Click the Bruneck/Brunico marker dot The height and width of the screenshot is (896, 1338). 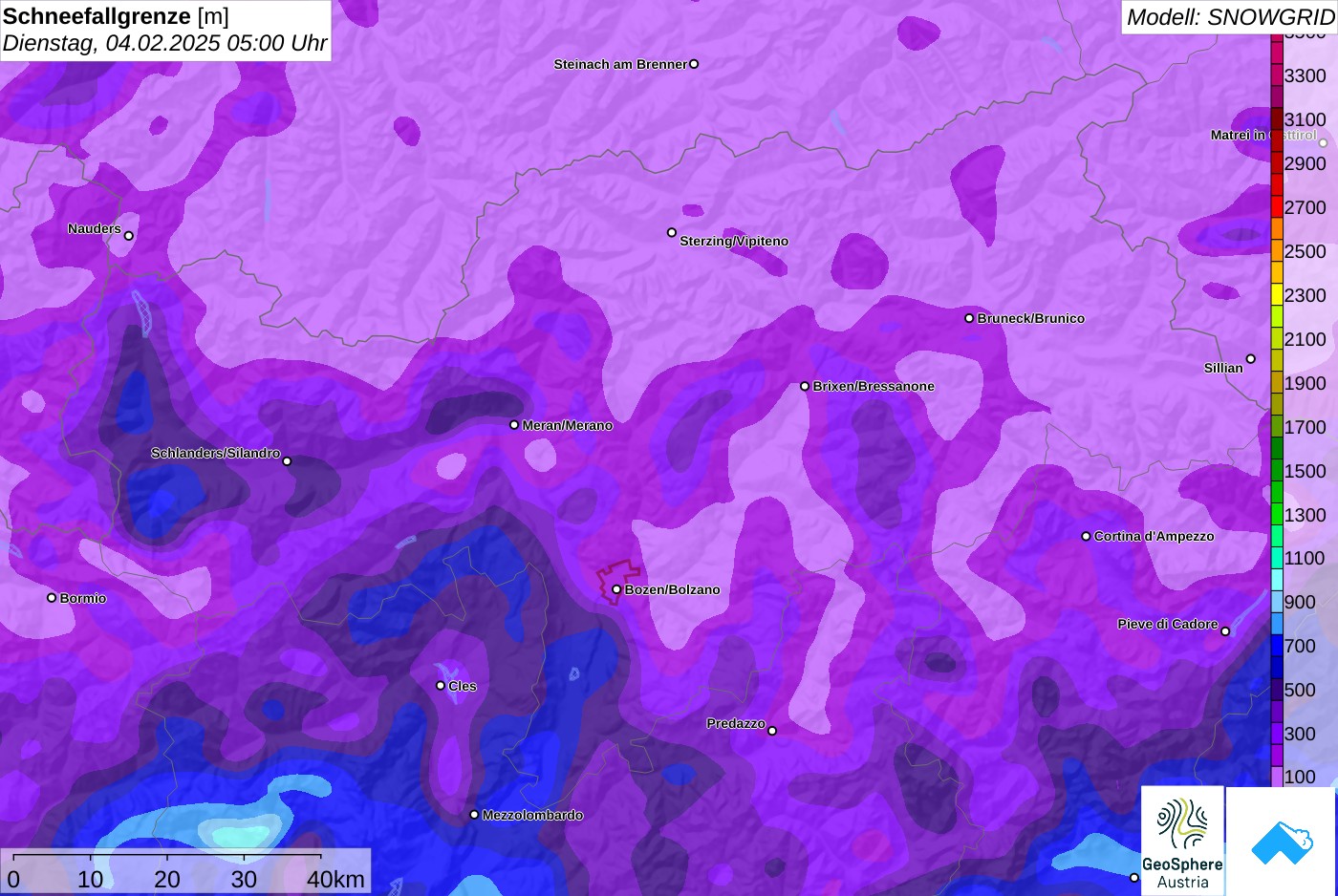tap(969, 318)
